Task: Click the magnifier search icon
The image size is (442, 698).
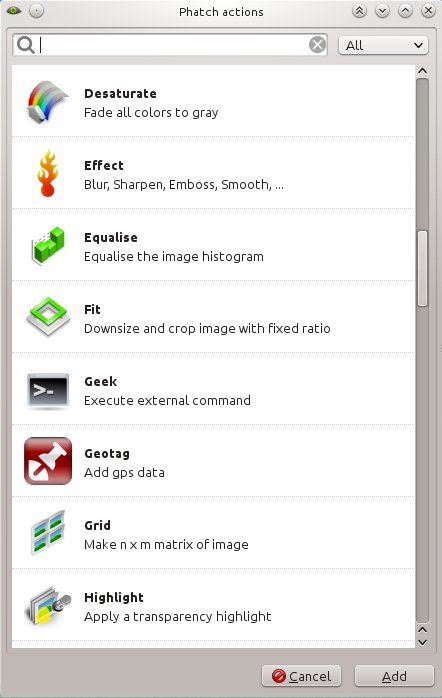Action: tap(26, 45)
